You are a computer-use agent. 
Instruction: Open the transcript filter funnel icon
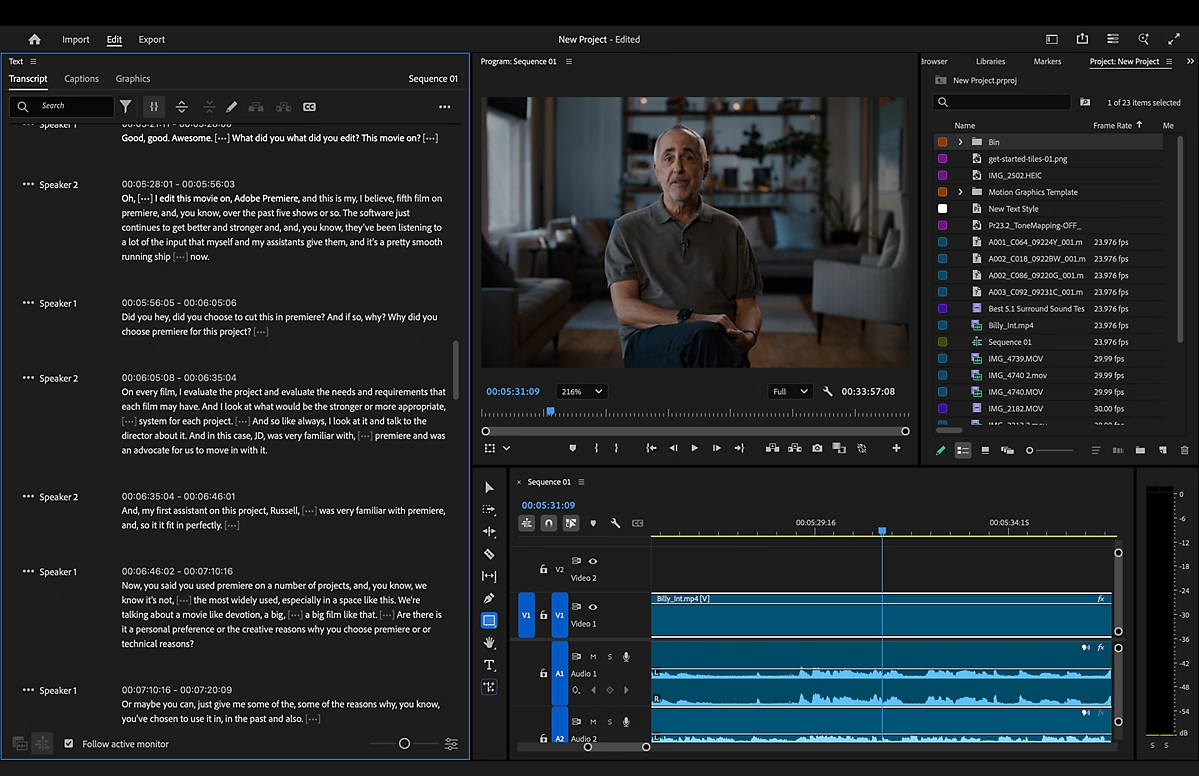[x=126, y=106]
